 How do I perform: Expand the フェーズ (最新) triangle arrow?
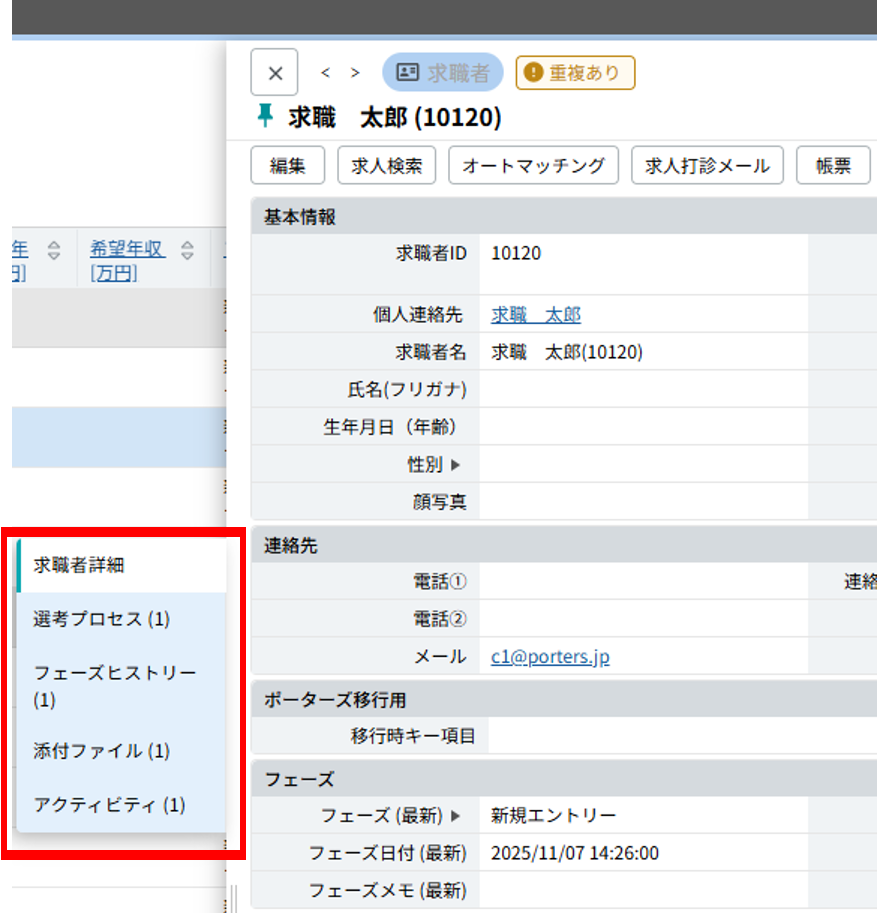456,816
